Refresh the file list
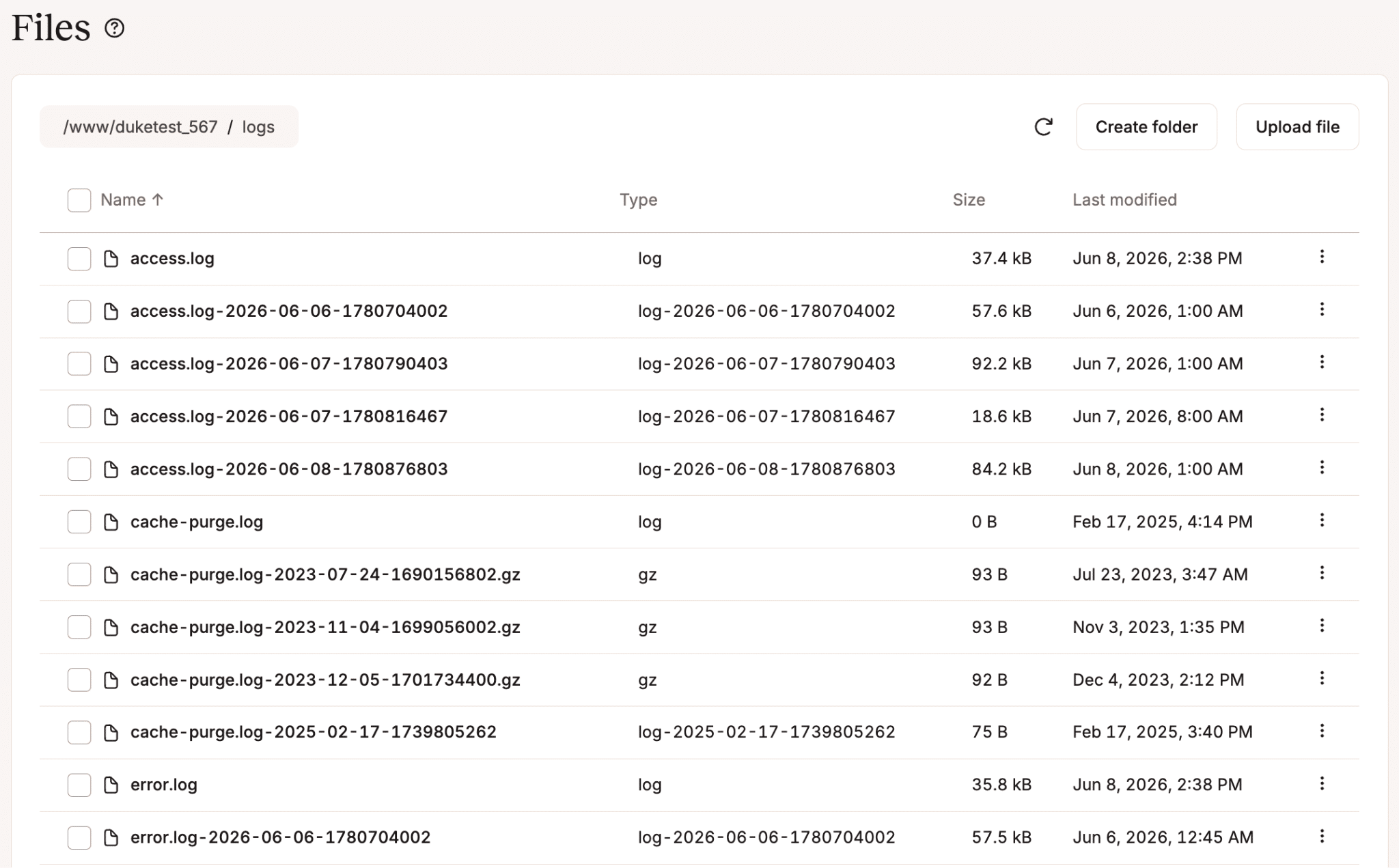Viewport: 1399px width, 868px height. [1043, 127]
